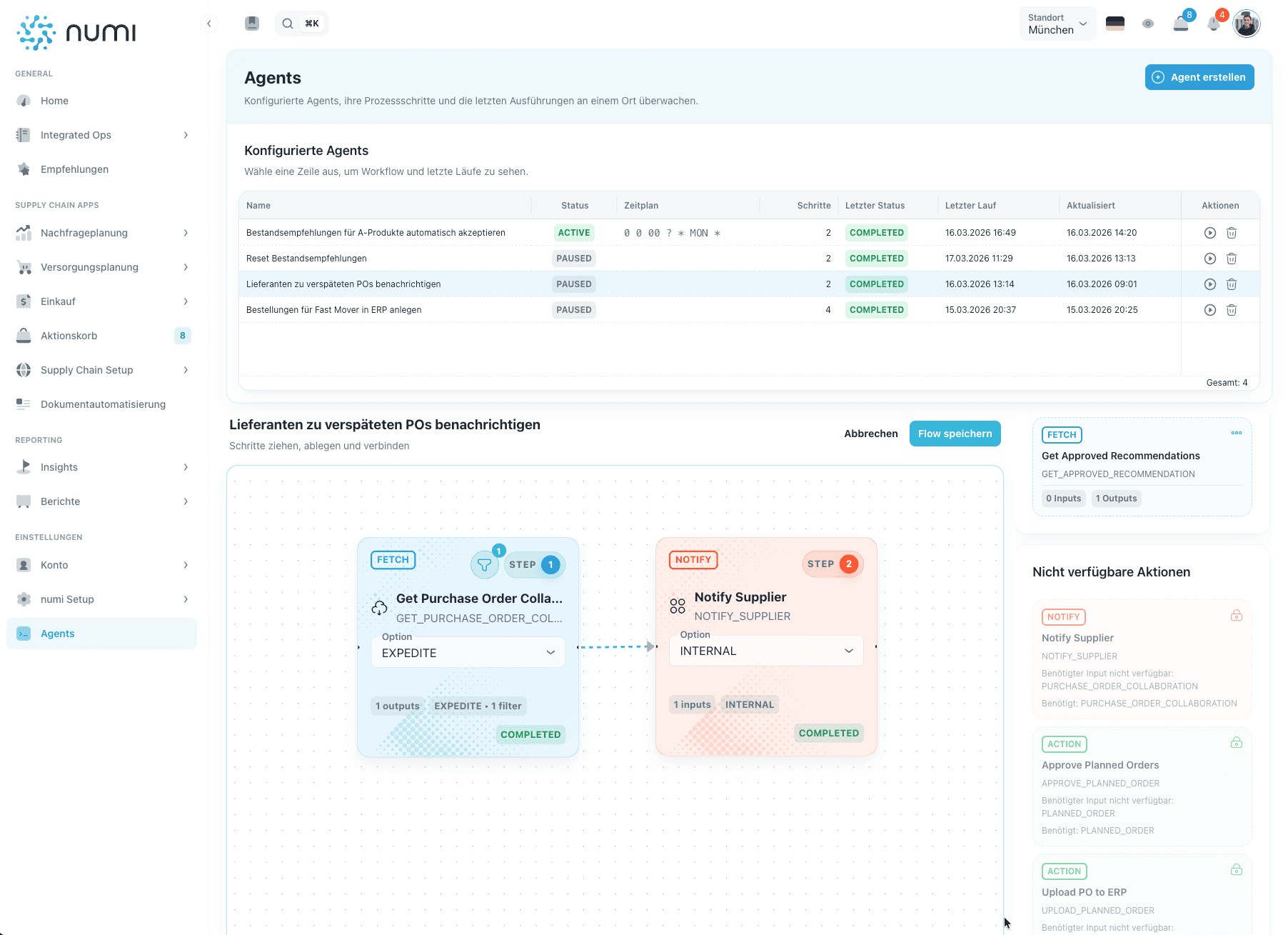Screen dimensions: 1288x935
Task: Delete the 'Bestandsempfehlungen für A-Produkte' agent
Action: click(x=1232, y=233)
